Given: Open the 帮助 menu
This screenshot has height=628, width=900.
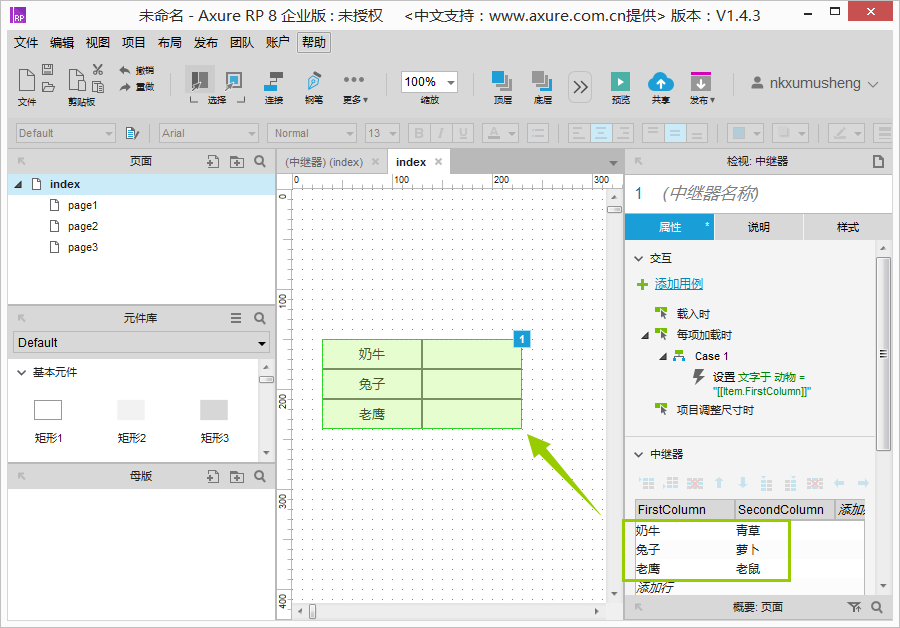Looking at the screenshot, I should pyautogui.click(x=314, y=42).
